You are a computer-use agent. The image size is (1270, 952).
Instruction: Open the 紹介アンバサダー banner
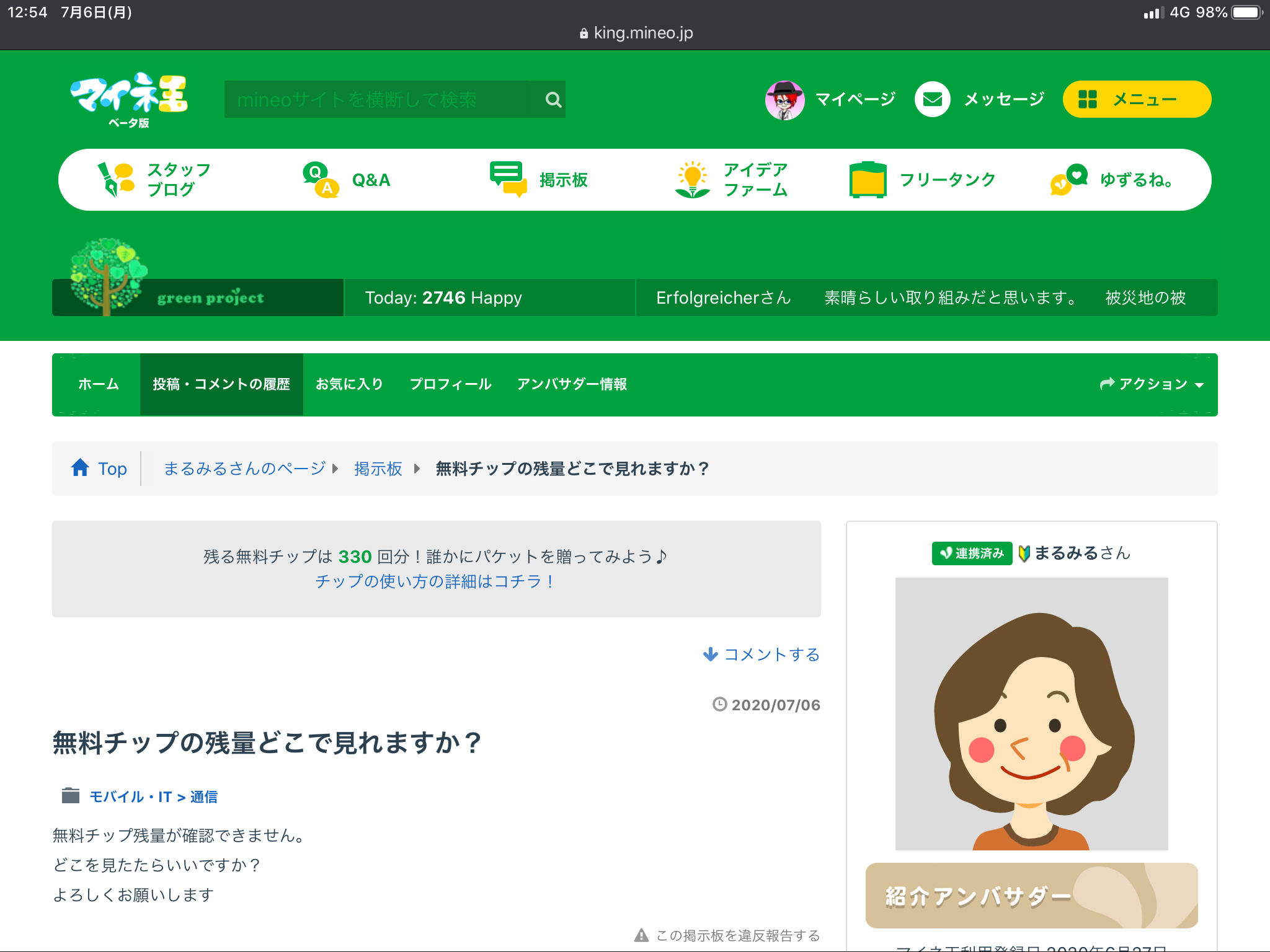pyautogui.click(x=1031, y=895)
